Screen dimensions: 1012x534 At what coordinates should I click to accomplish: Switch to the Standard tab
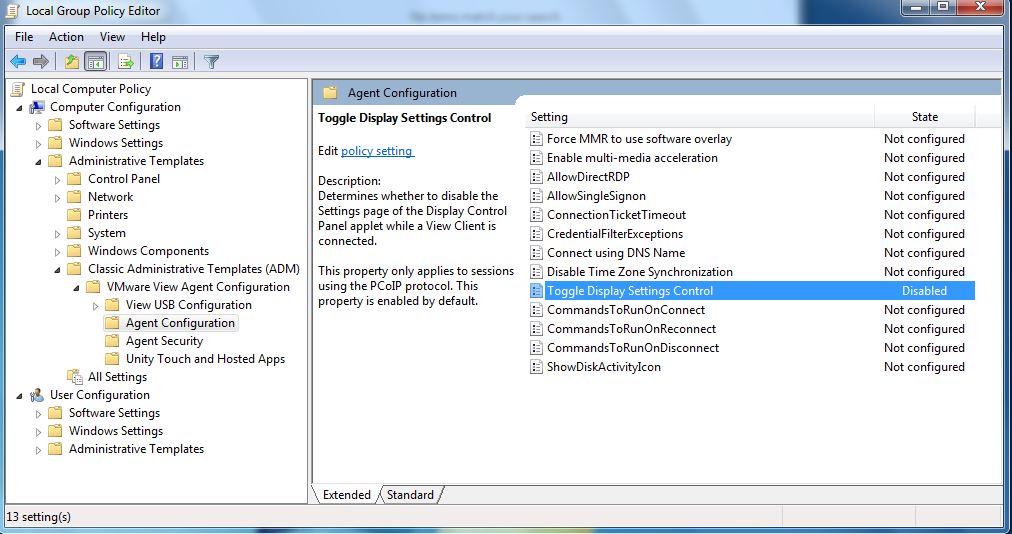pyautogui.click(x=410, y=495)
